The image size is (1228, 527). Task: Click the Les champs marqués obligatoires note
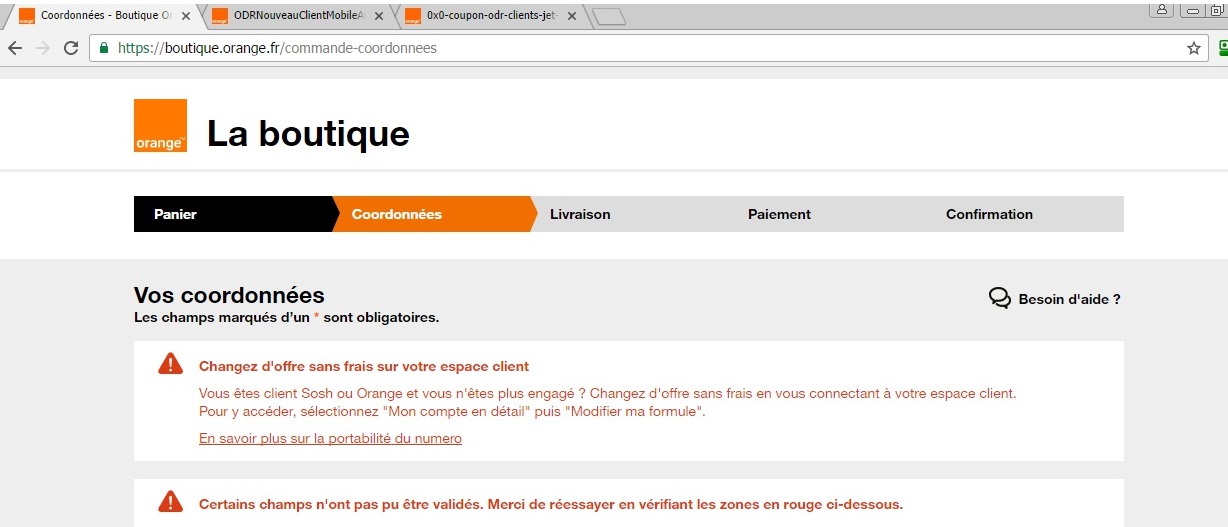[x=286, y=318]
